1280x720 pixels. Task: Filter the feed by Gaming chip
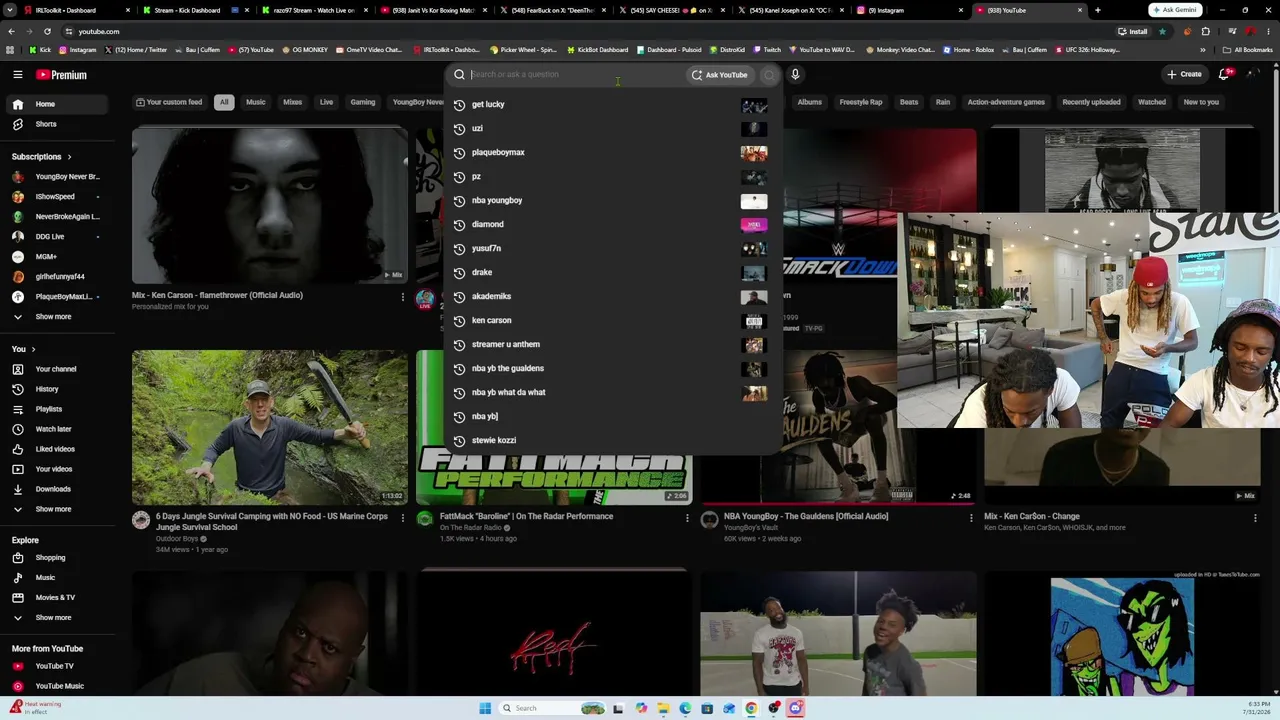pos(363,102)
